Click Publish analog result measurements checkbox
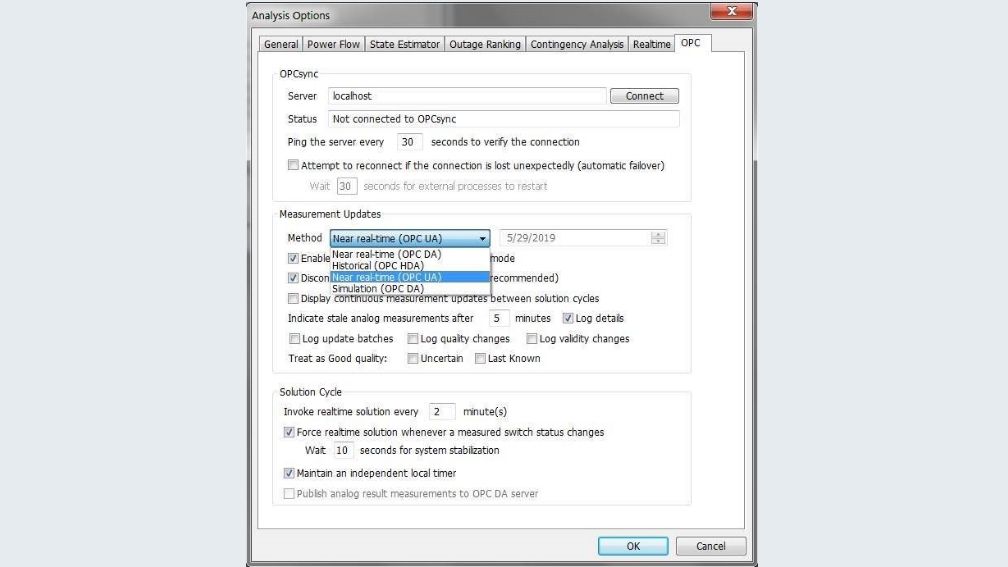 [289, 494]
